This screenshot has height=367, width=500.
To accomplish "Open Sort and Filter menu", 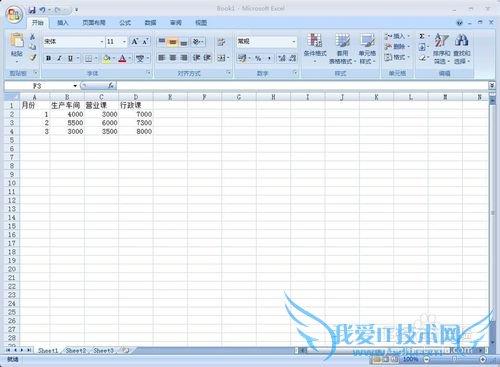I will pos(442,49).
